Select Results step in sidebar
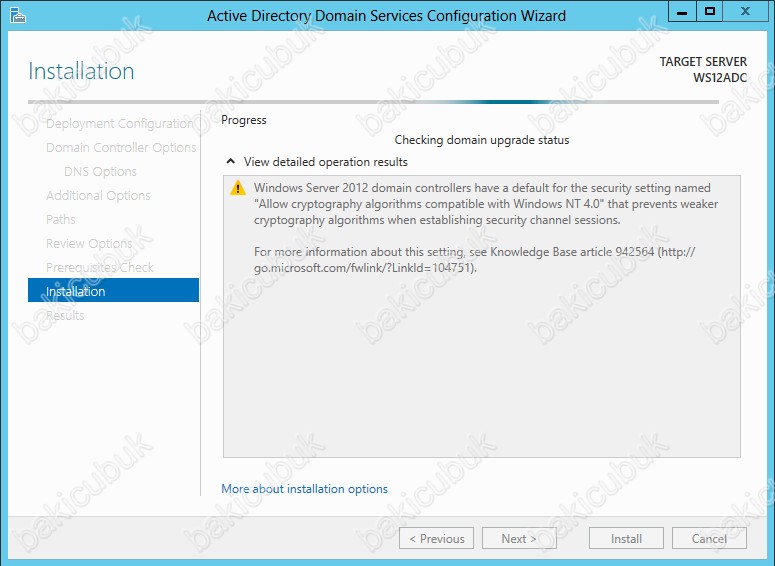 click(65, 315)
